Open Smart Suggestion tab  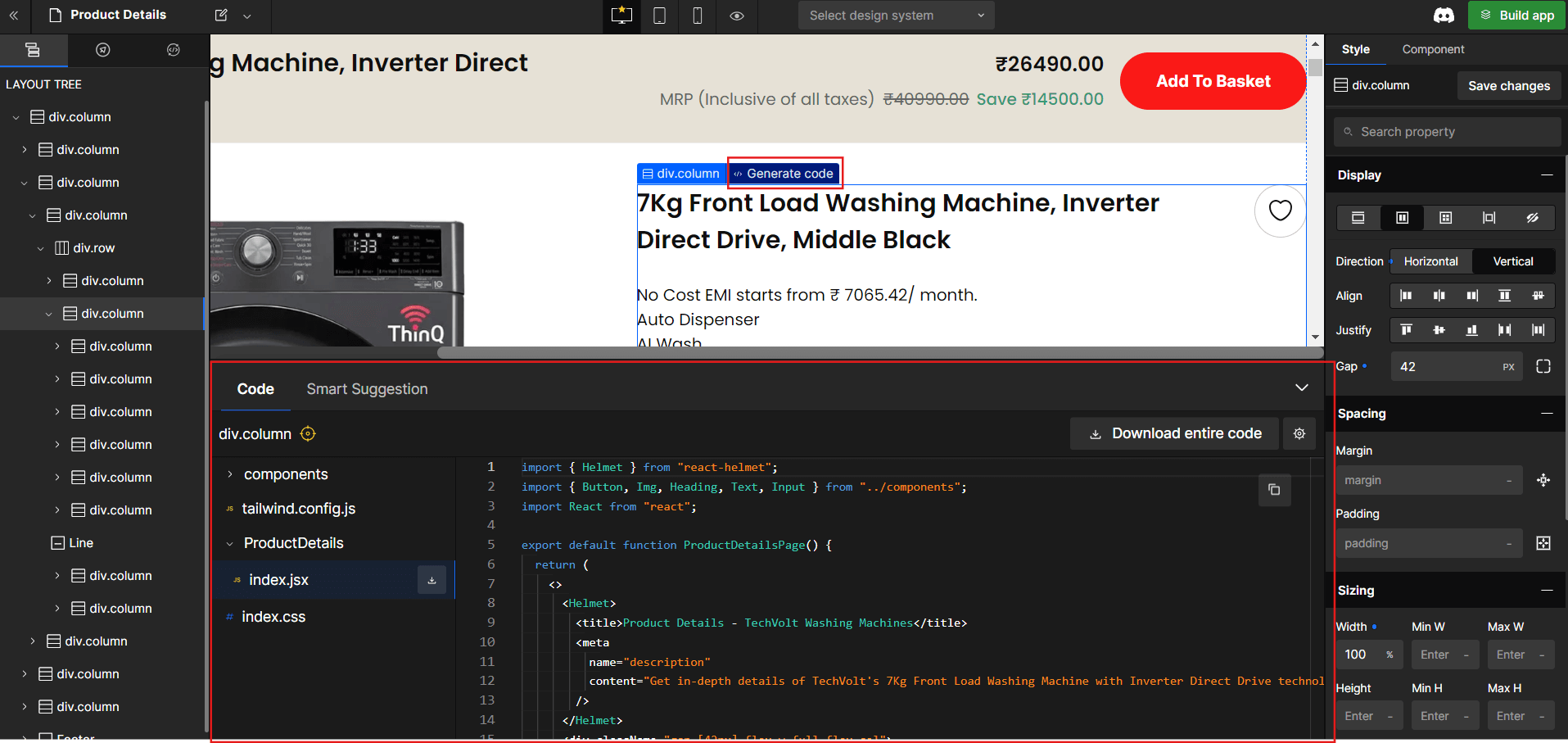(367, 389)
